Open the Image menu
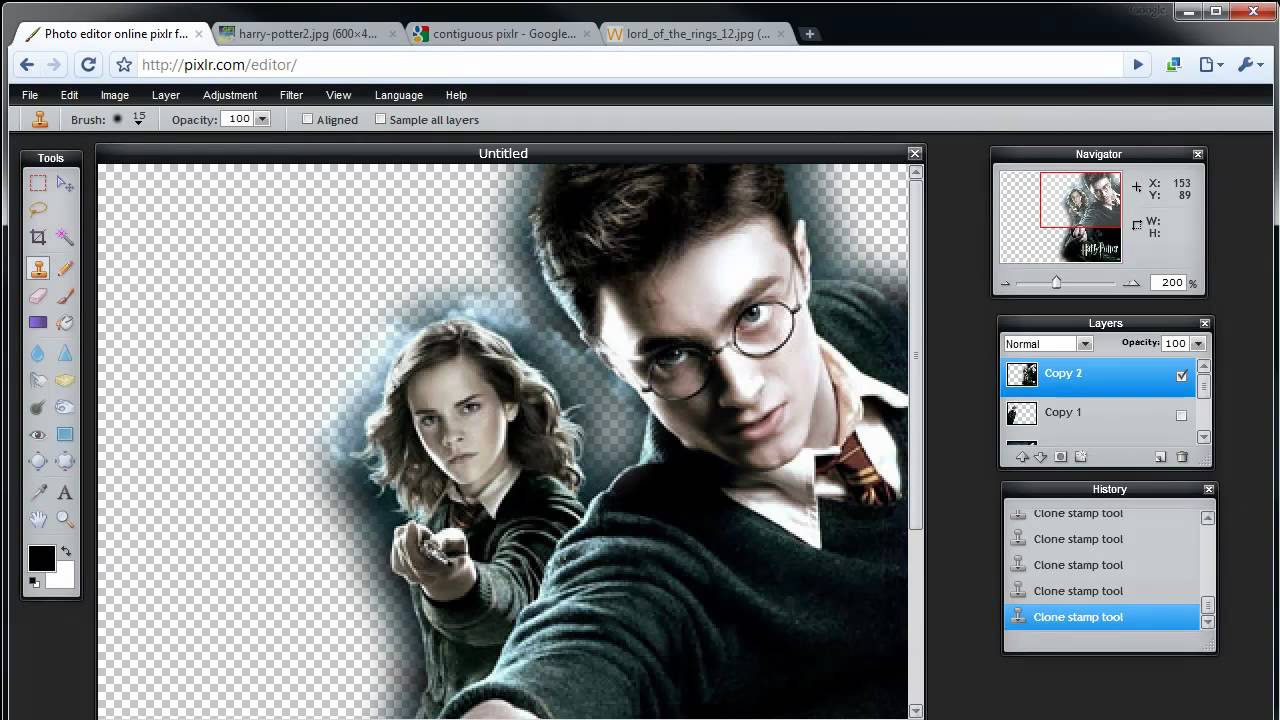The width and height of the screenshot is (1280, 720). click(115, 95)
